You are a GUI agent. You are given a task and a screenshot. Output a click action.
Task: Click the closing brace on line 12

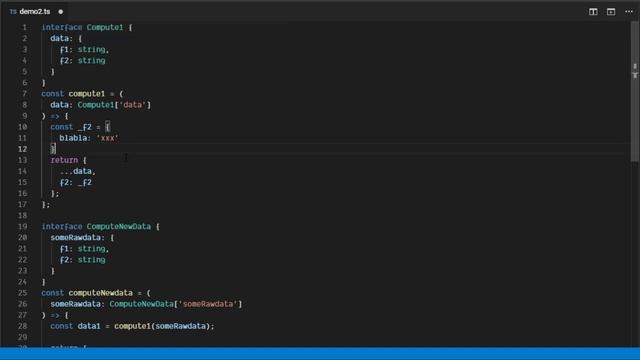tap(53, 149)
